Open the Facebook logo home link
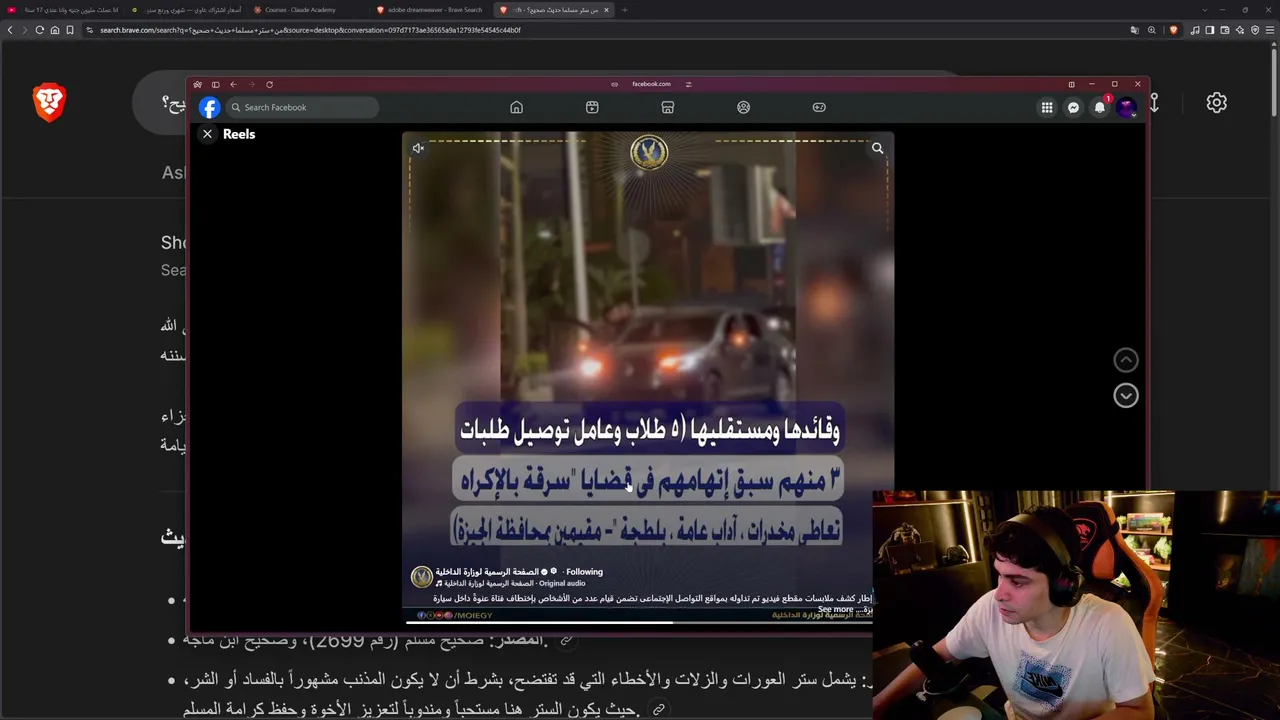The width and height of the screenshot is (1280, 720). [x=209, y=108]
